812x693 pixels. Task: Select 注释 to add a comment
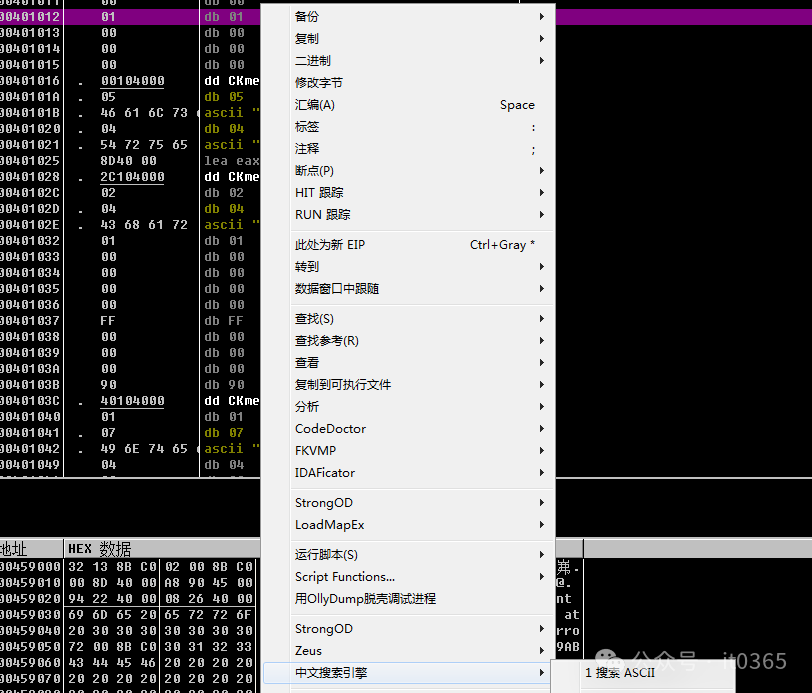307,149
